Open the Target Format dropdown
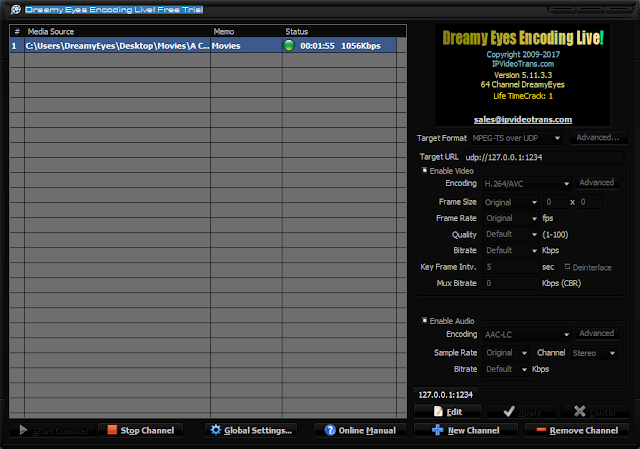Image resolution: width=640 pixels, height=449 pixels. (x=516, y=138)
